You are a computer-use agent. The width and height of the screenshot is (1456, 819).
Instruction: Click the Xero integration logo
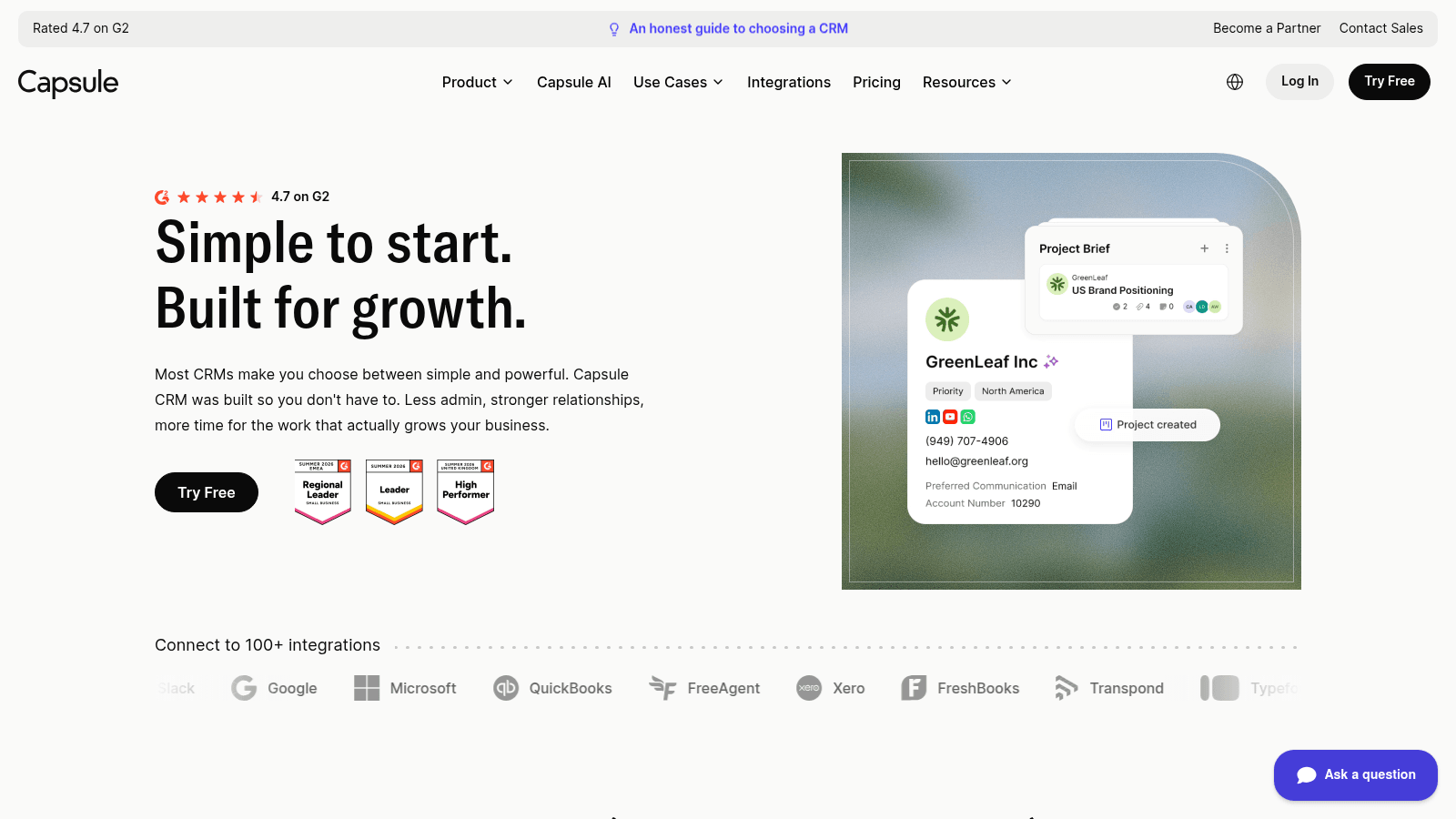coord(830,688)
